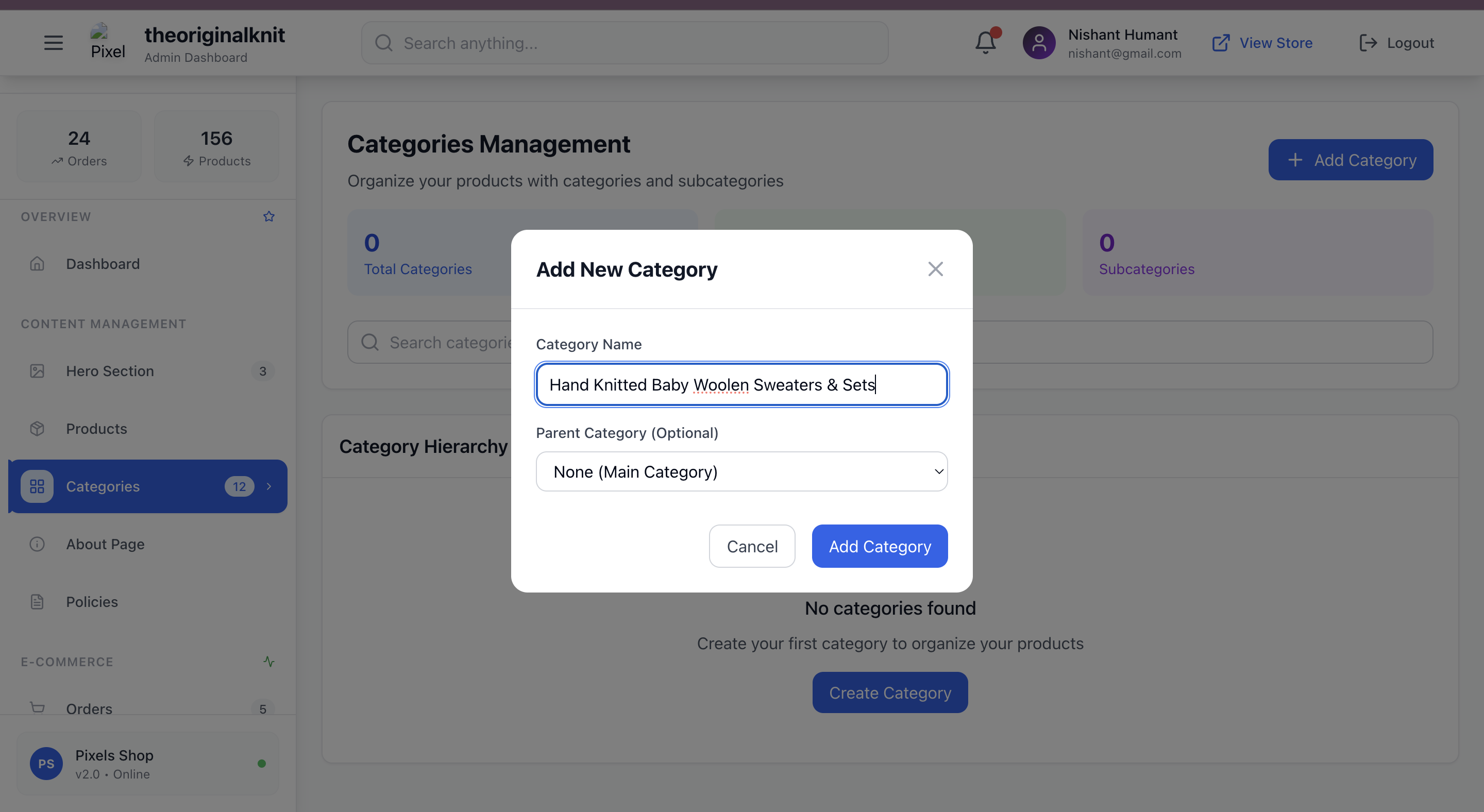This screenshot has width=1484, height=812.
Task: Click the Search anything input box
Action: coord(625,43)
